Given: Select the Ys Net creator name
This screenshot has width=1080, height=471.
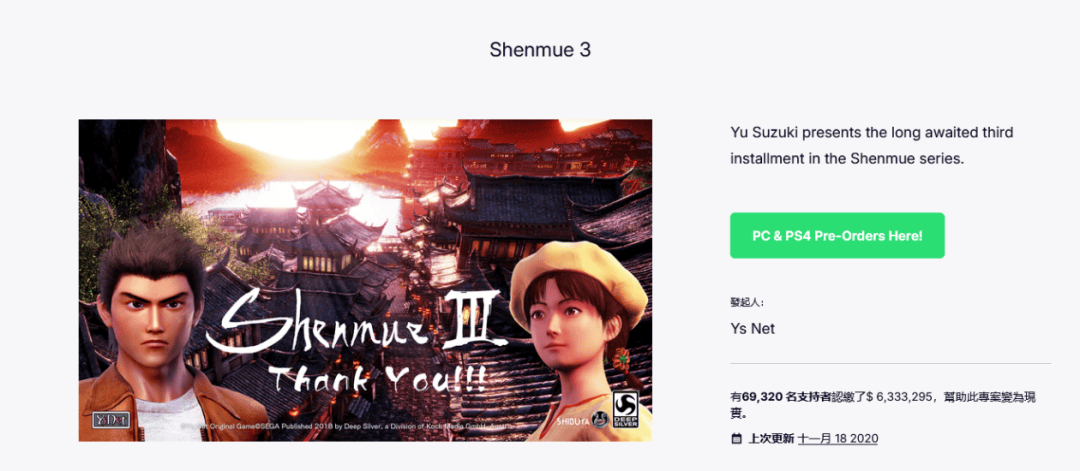Looking at the screenshot, I should tap(752, 329).
